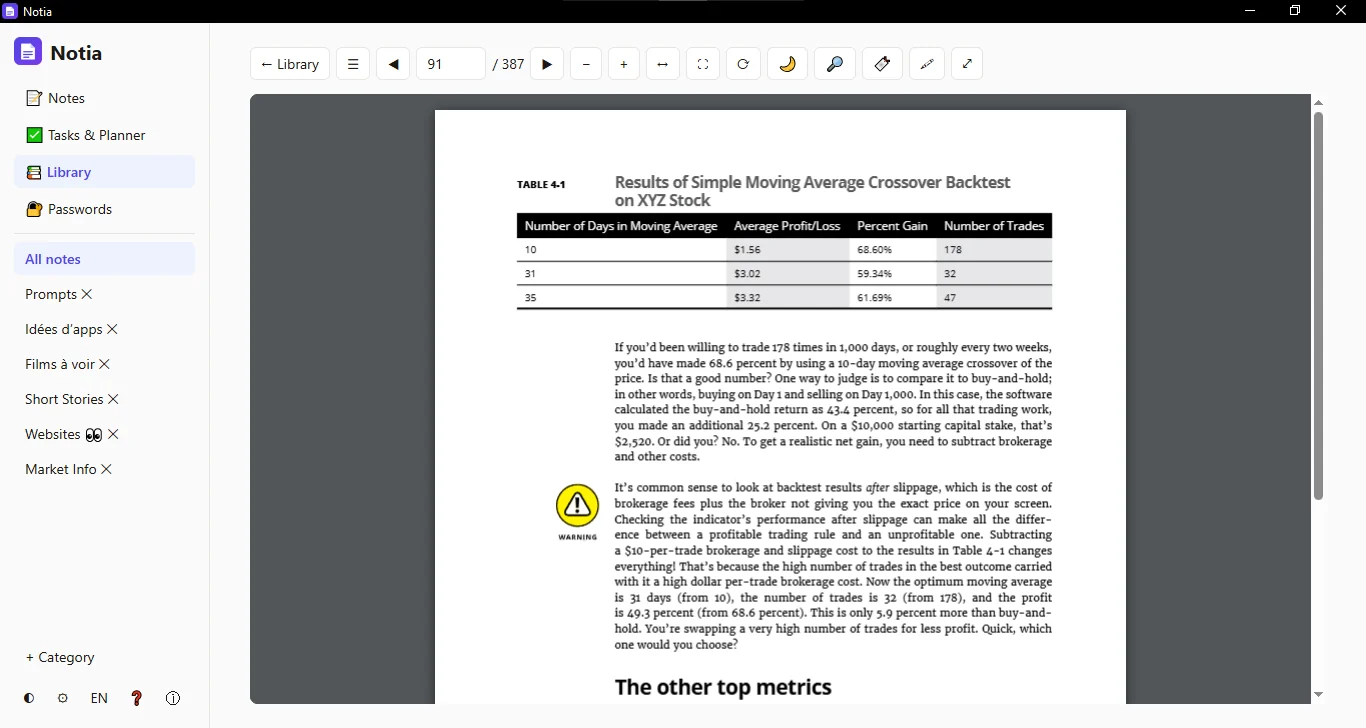Viewport: 1366px width, 728px height.
Task: Zoom in with the plus button
Action: pyautogui.click(x=624, y=64)
